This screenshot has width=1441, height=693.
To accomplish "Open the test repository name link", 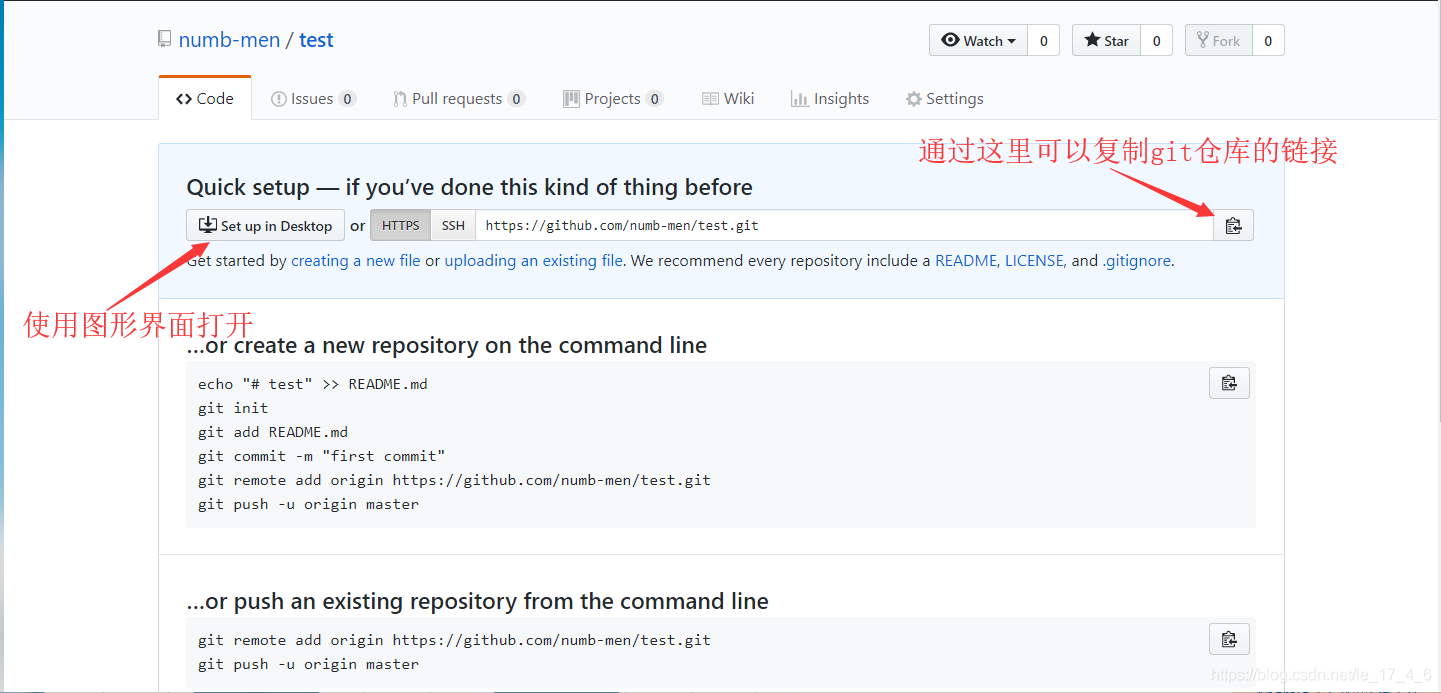I will point(316,40).
